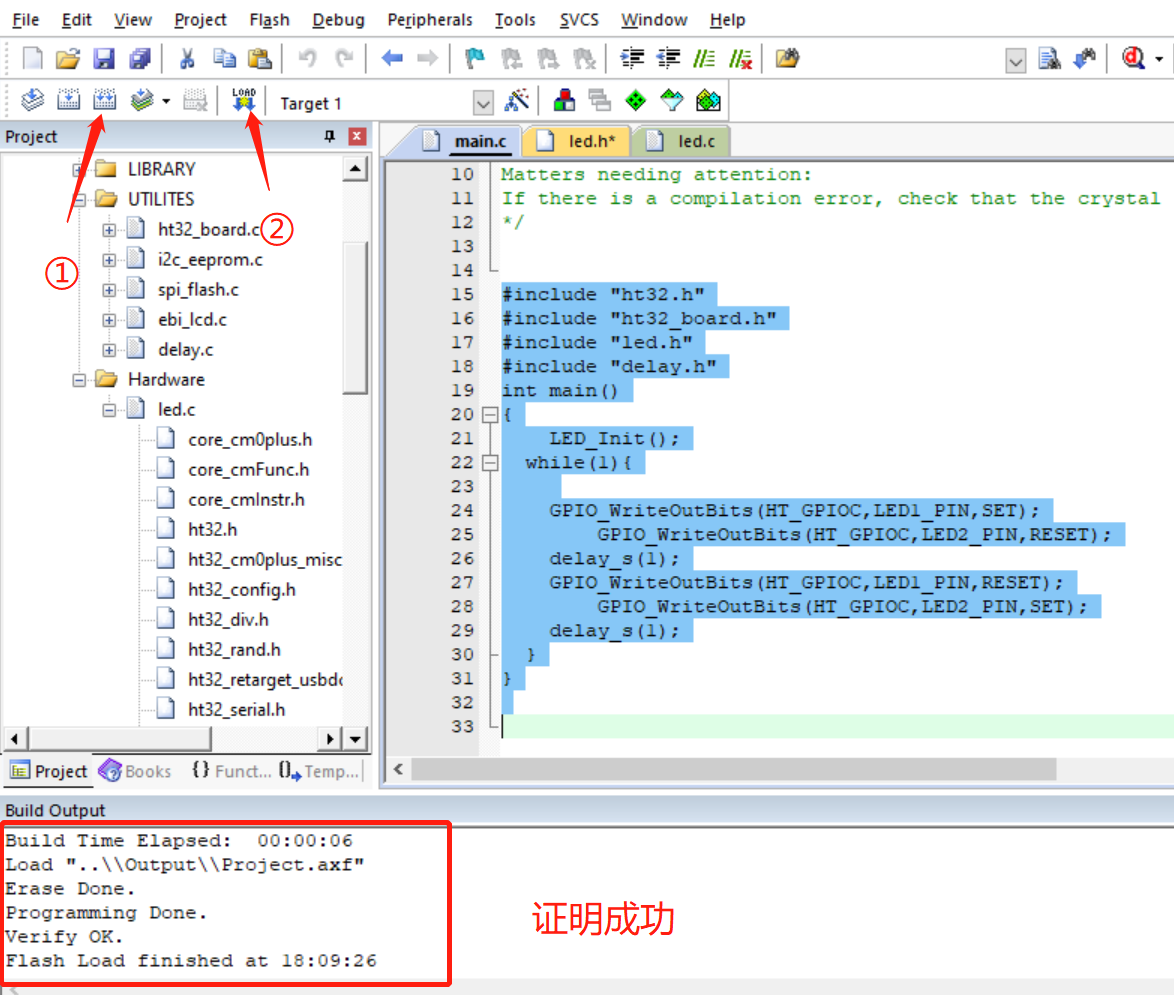Save the current file
Screen dimensions: 1174x995
(x=103, y=58)
